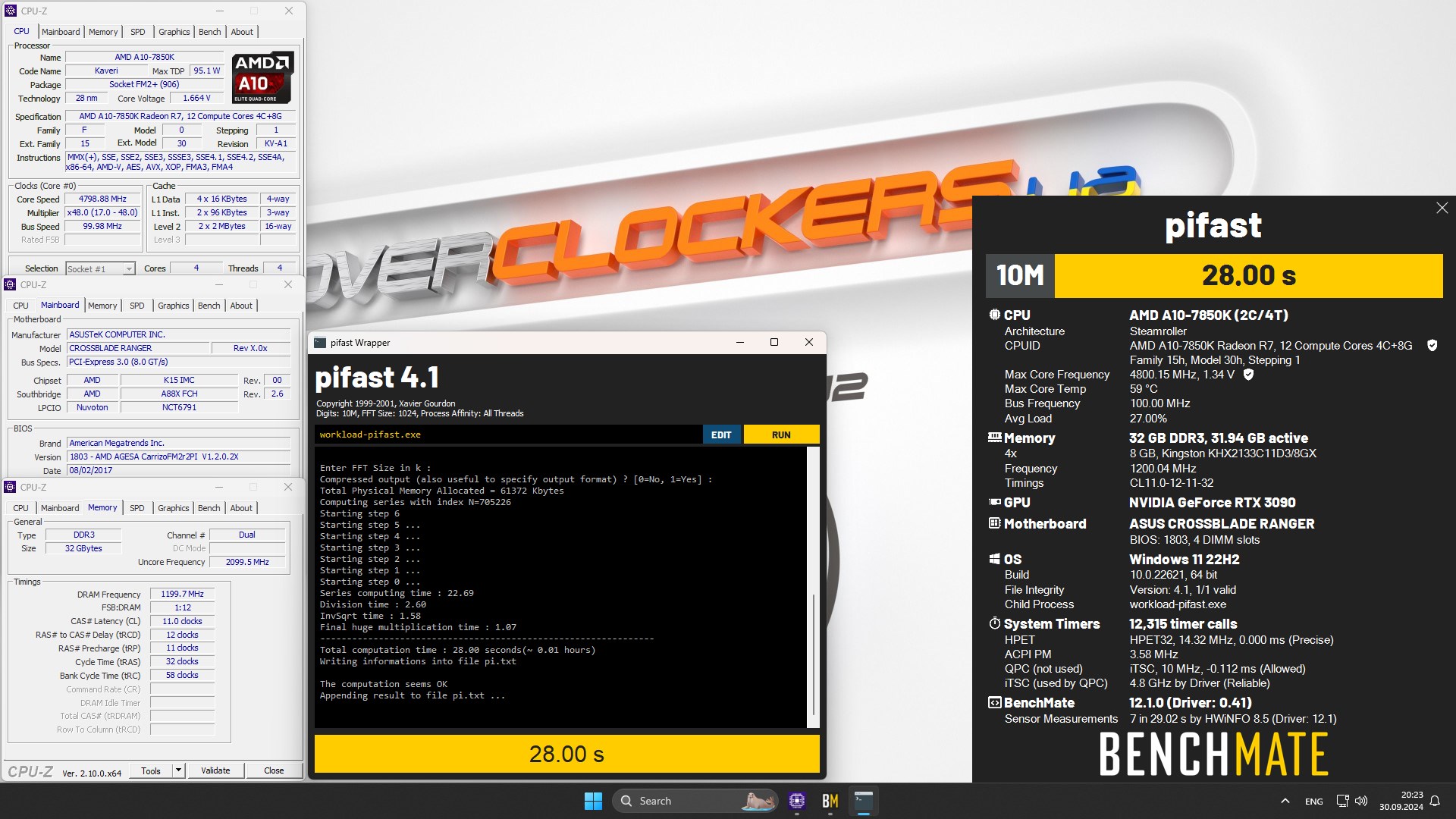The image size is (1456, 819).
Task: Click the yellow 28.00 s result bar
Action: [566, 754]
